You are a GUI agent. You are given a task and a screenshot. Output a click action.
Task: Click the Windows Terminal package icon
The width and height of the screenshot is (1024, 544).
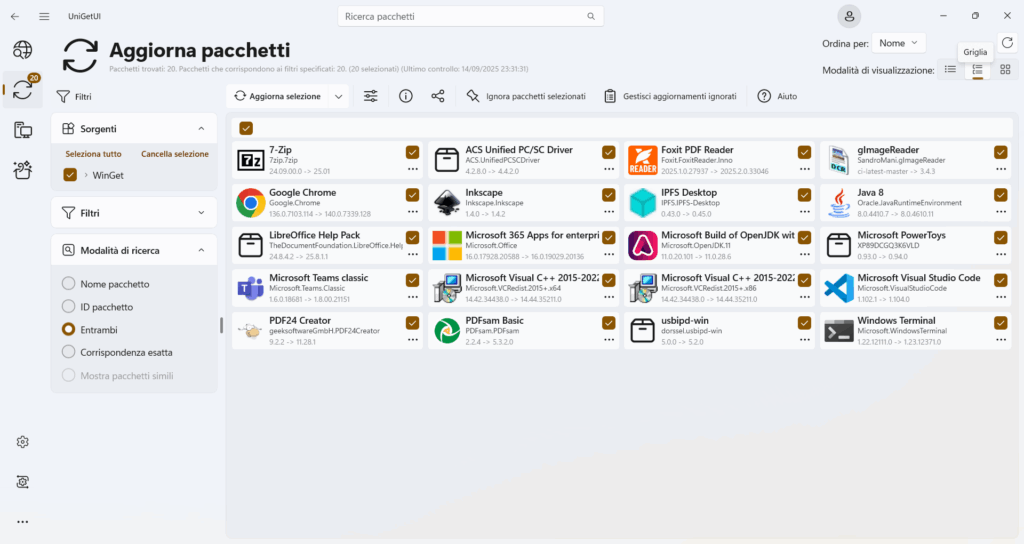(839, 331)
